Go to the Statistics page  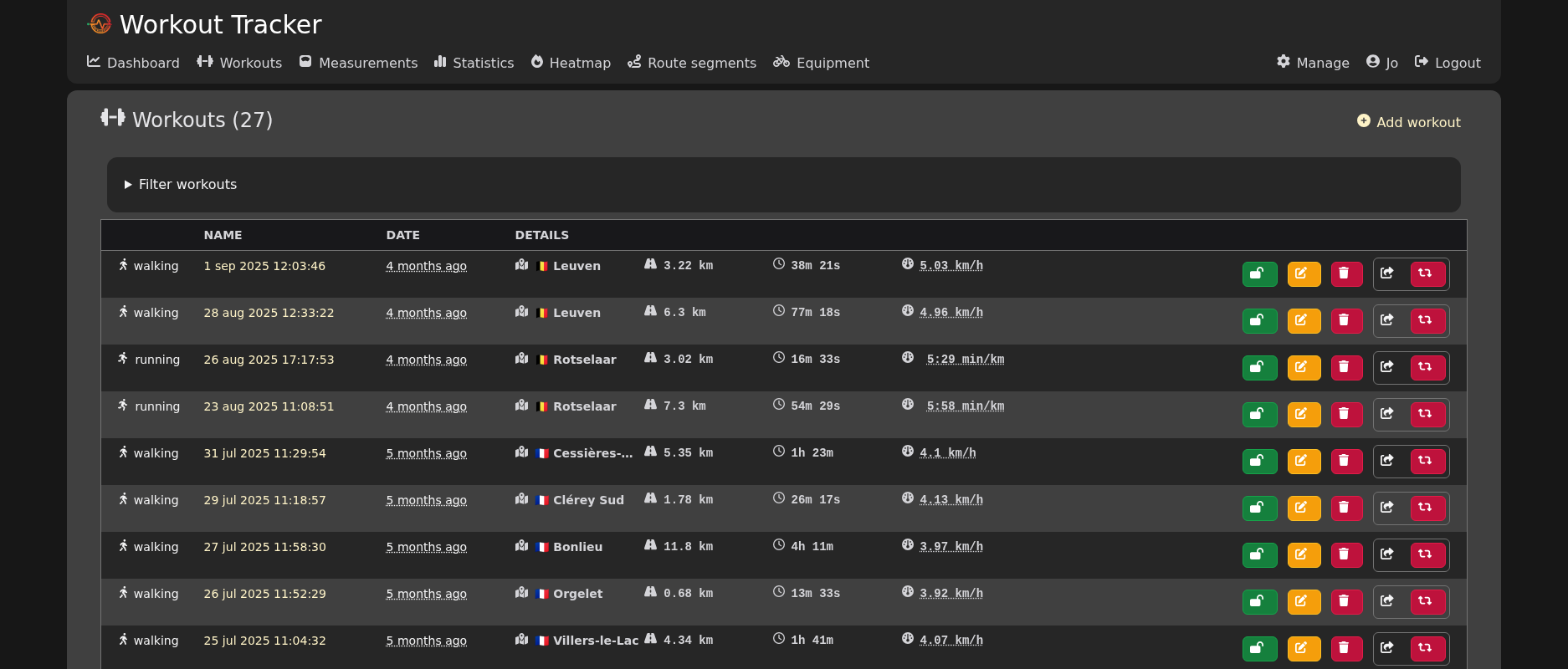point(474,63)
